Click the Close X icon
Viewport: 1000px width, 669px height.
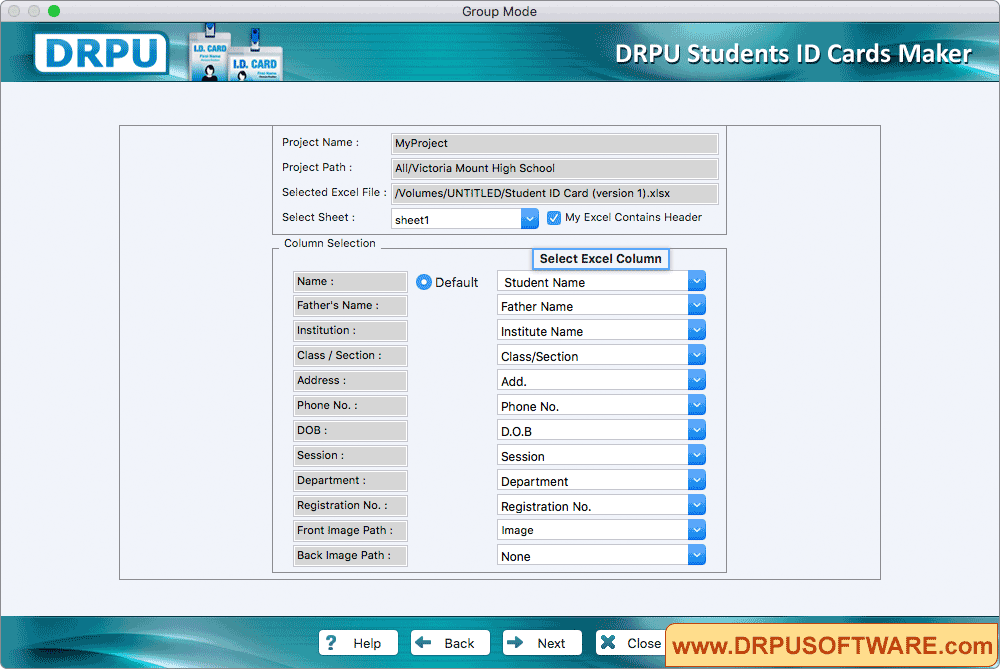(x=608, y=642)
